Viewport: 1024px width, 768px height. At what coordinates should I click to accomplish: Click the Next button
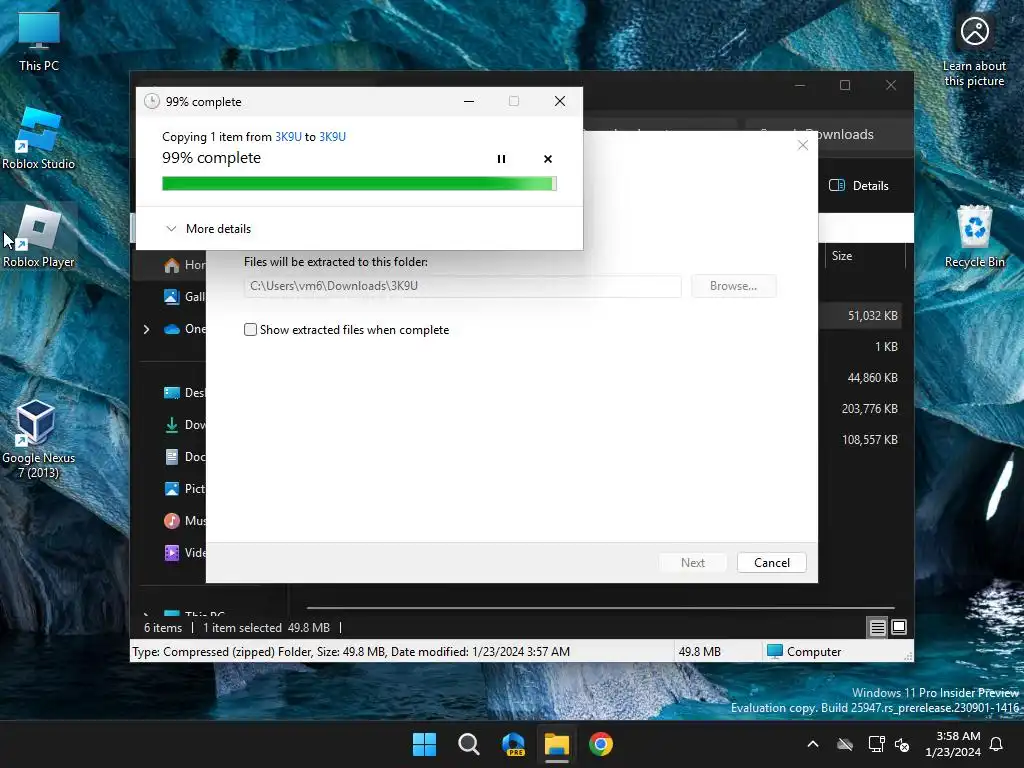click(692, 562)
